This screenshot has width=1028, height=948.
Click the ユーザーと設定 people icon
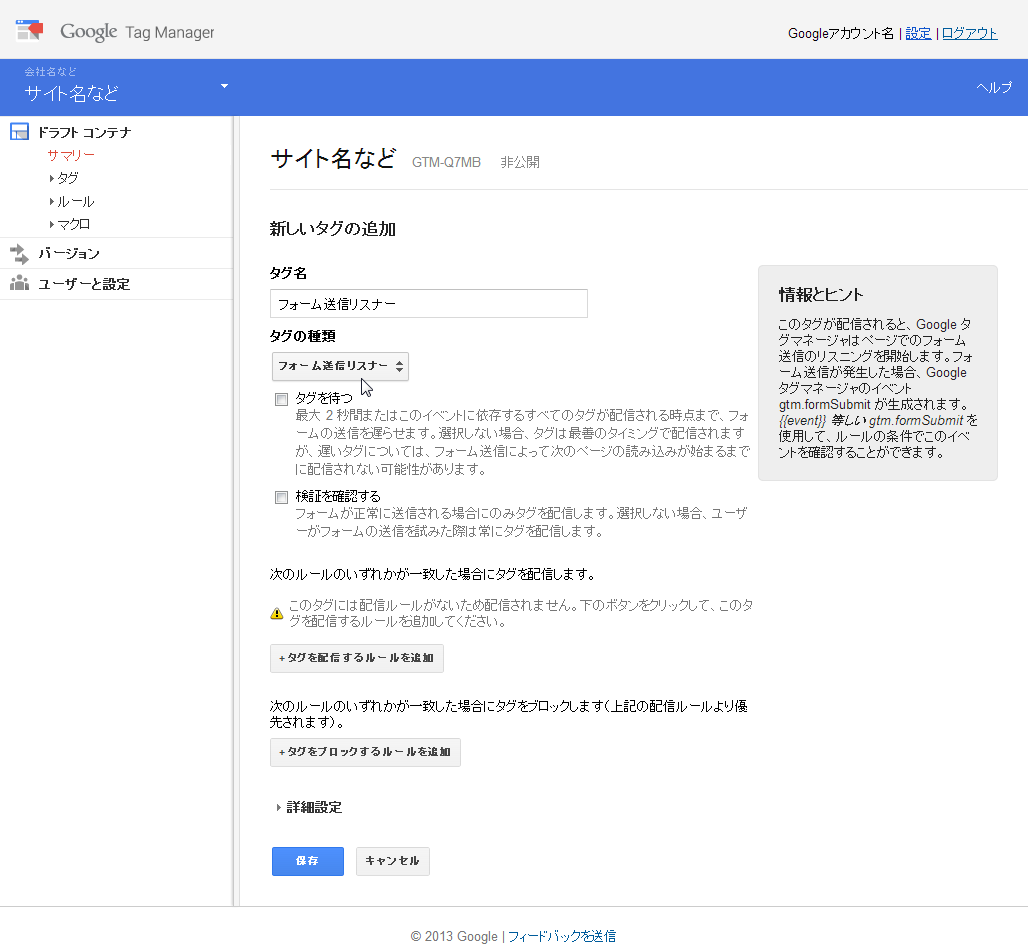pyautogui.click(x=18, y=283)
